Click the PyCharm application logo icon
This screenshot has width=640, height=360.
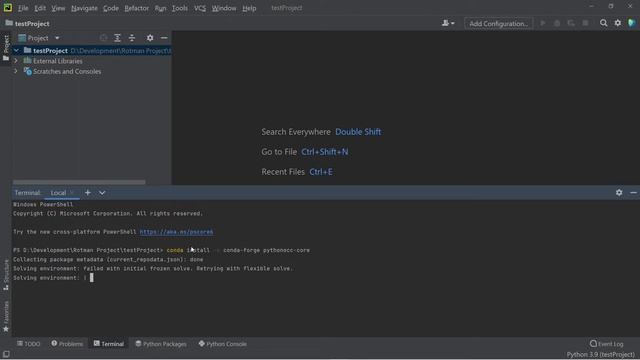click(x=7, y=8)
